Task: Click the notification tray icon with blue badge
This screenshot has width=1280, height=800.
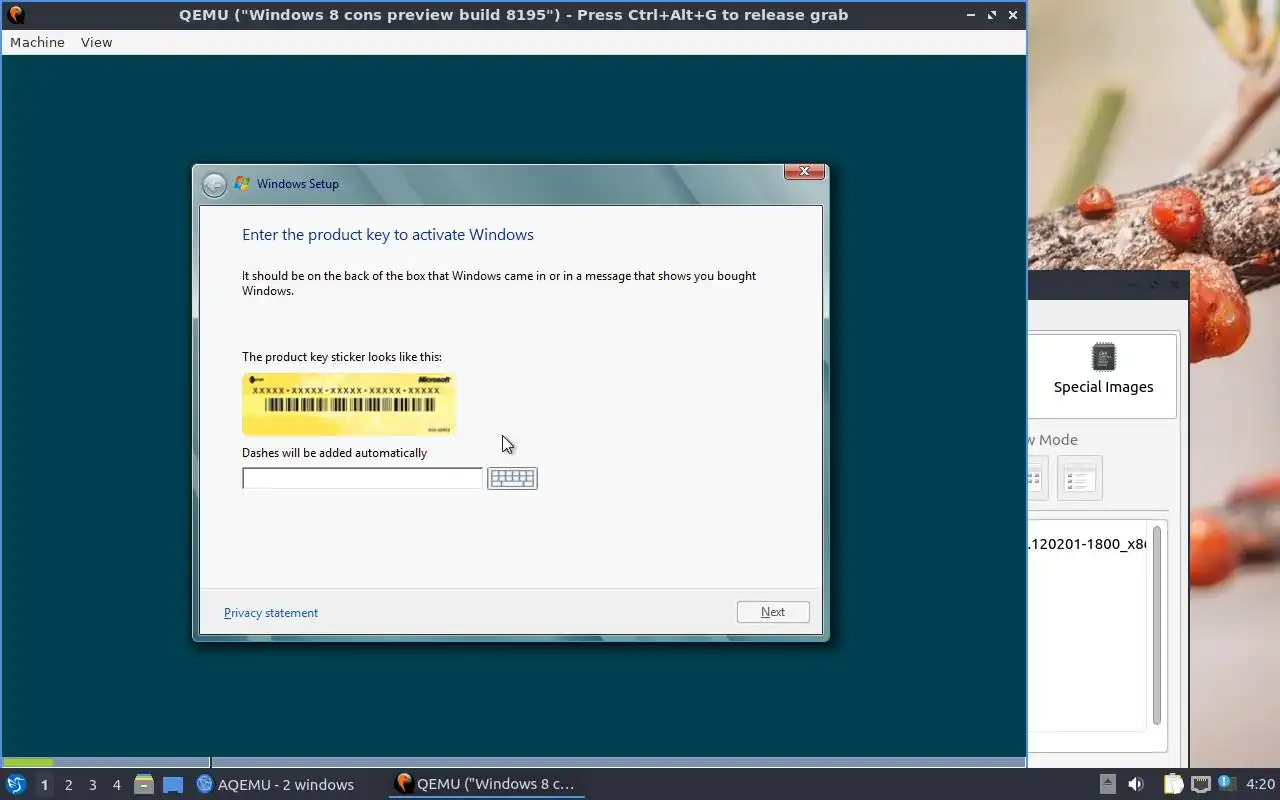Action: pyautogui.click(x=1226, y=784)
